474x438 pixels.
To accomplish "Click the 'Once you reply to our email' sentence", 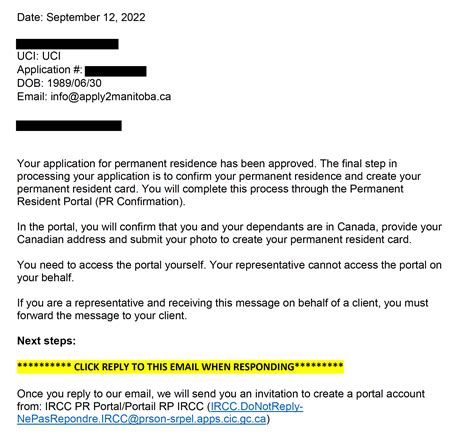I will click(221, 394).
